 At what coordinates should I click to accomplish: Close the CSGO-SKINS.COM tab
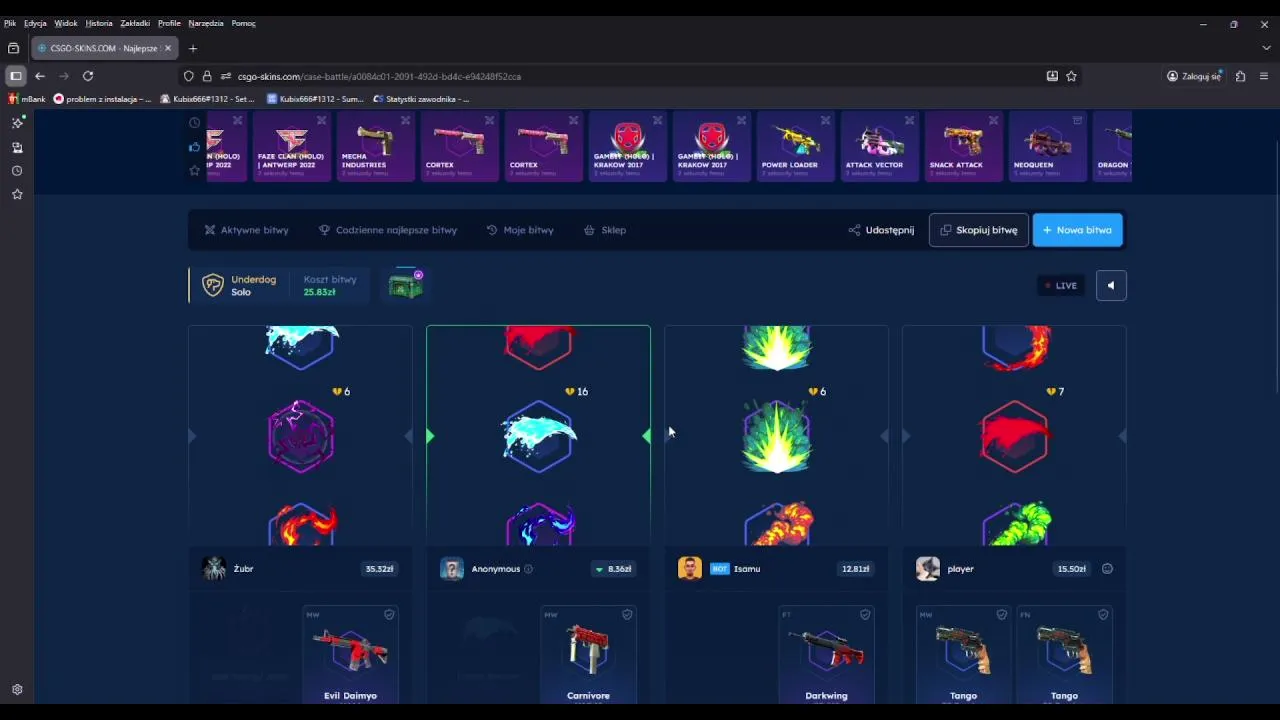(x=168, y=48)
